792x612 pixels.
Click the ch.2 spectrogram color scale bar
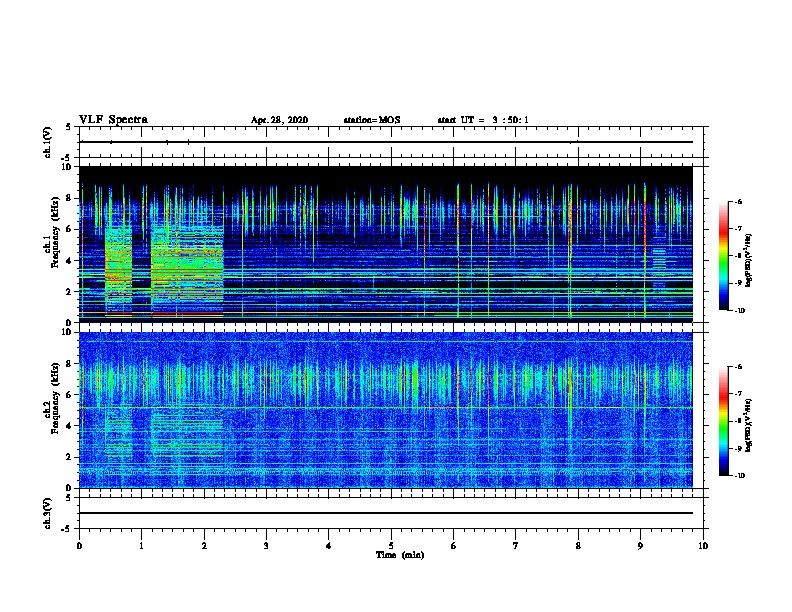click(723, 421)
